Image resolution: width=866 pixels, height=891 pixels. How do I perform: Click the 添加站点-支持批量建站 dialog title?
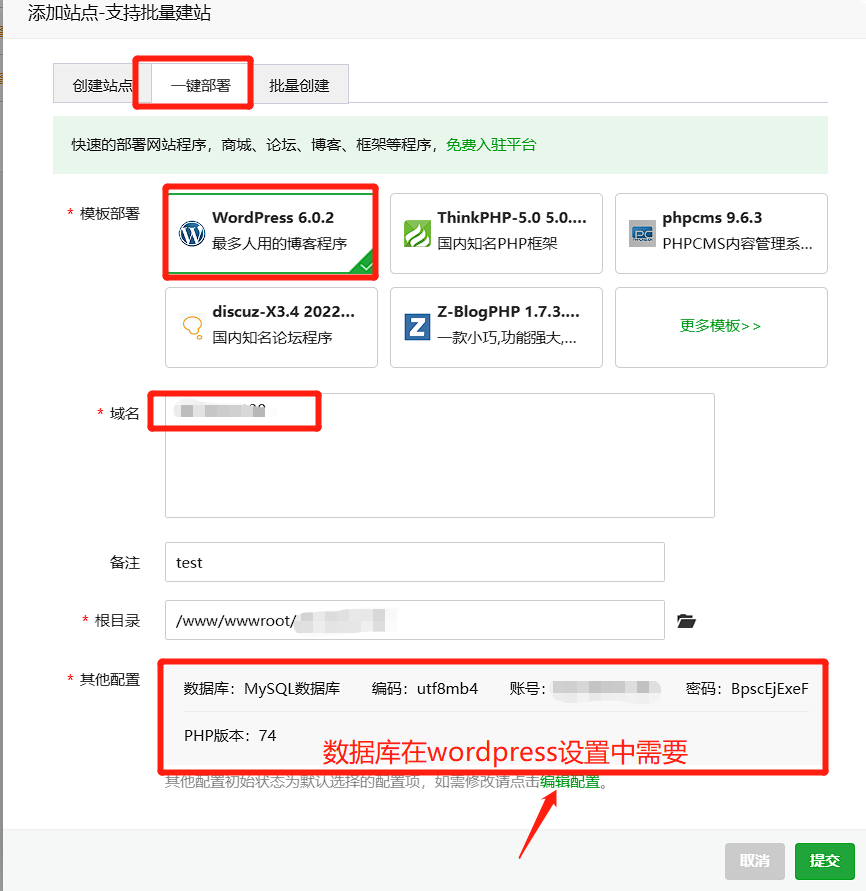point(119,13)
